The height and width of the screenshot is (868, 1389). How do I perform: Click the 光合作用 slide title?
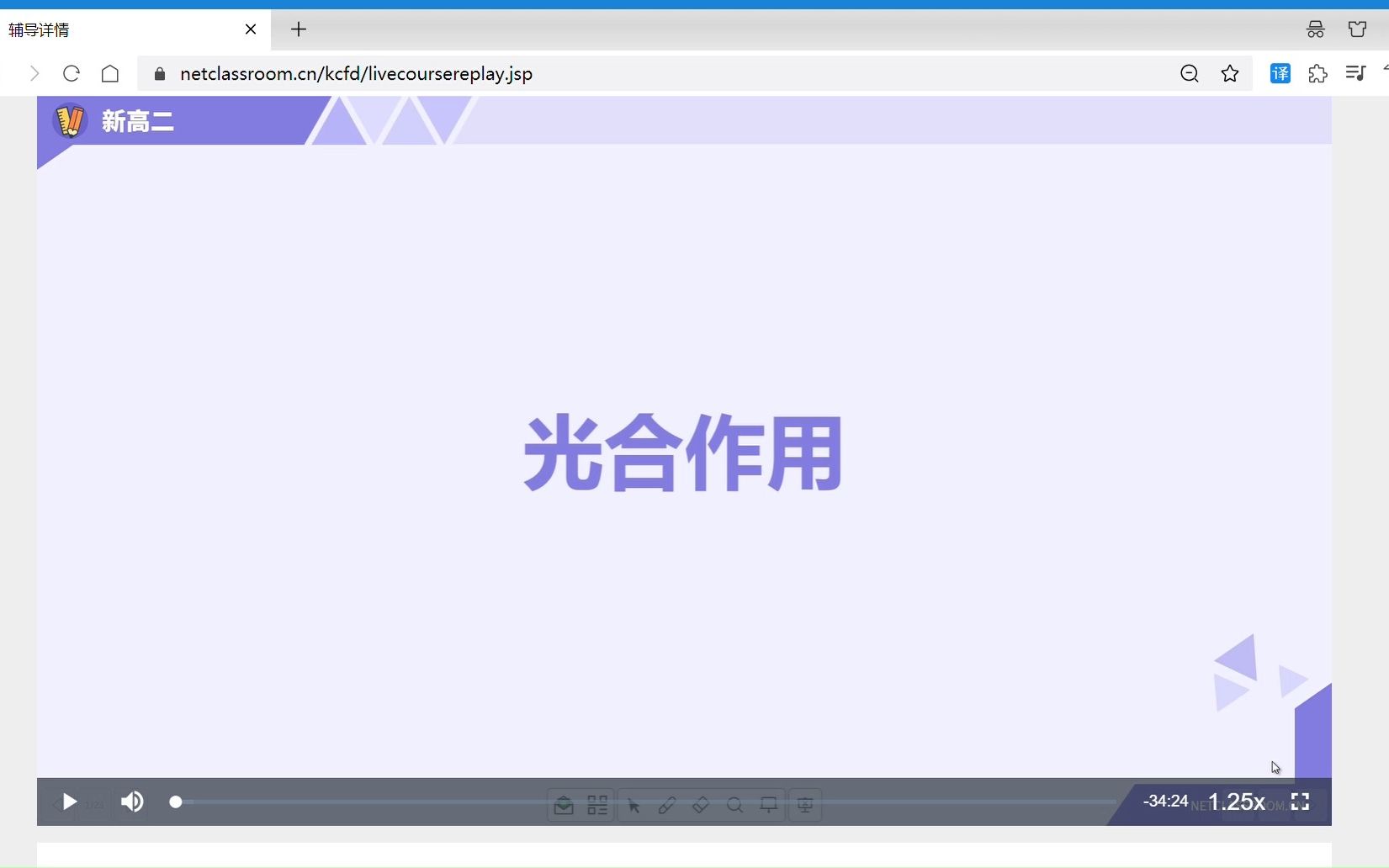(683, 453)
